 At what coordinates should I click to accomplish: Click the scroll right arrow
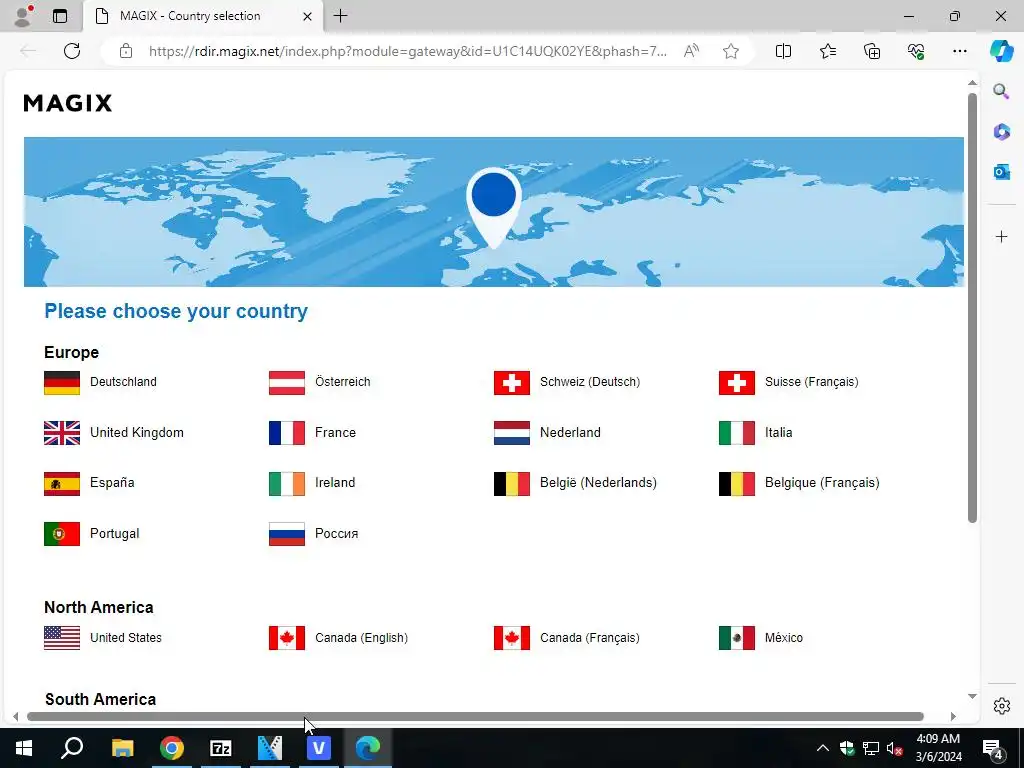click(x=953, y=716)
